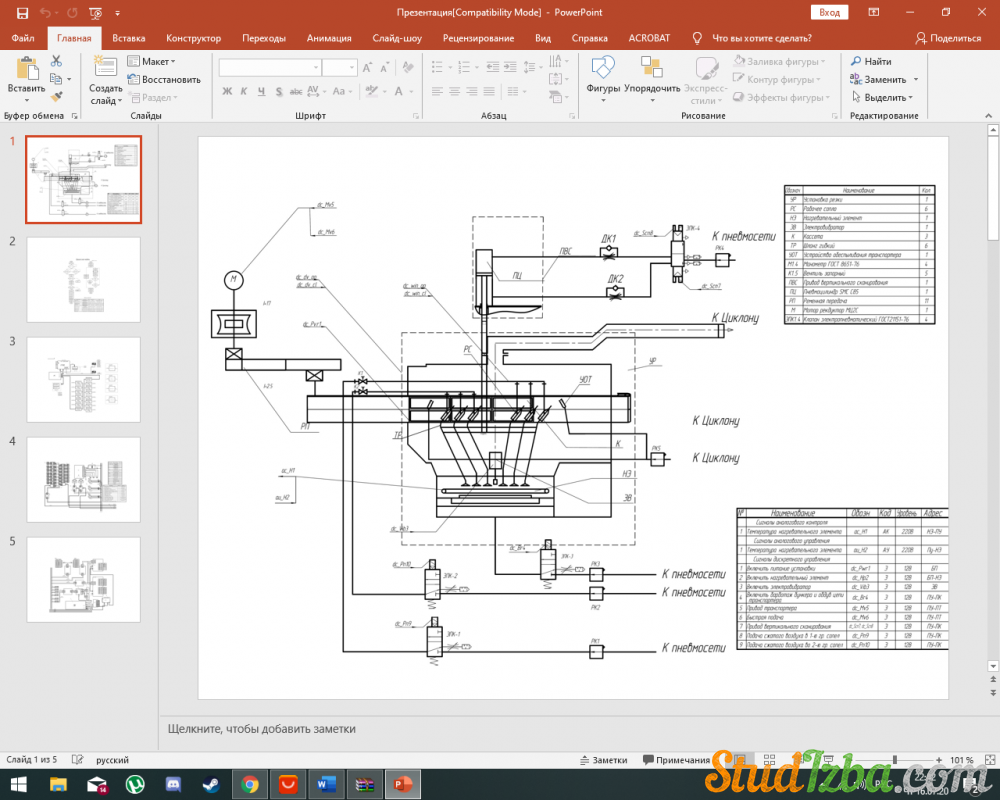
Task: Toggle normal view button in status bar
Action: [x=740, y=760]
